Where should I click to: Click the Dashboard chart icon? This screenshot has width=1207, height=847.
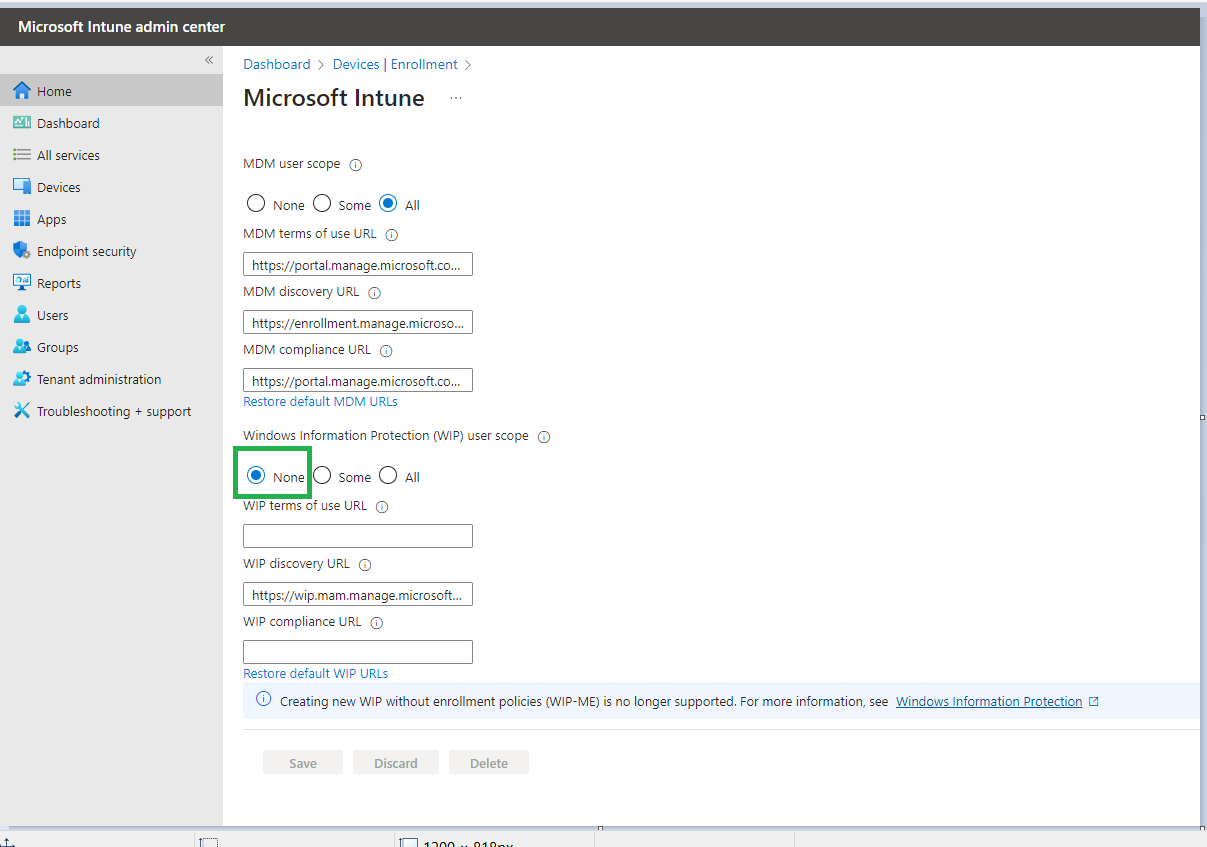click(22, 123)
